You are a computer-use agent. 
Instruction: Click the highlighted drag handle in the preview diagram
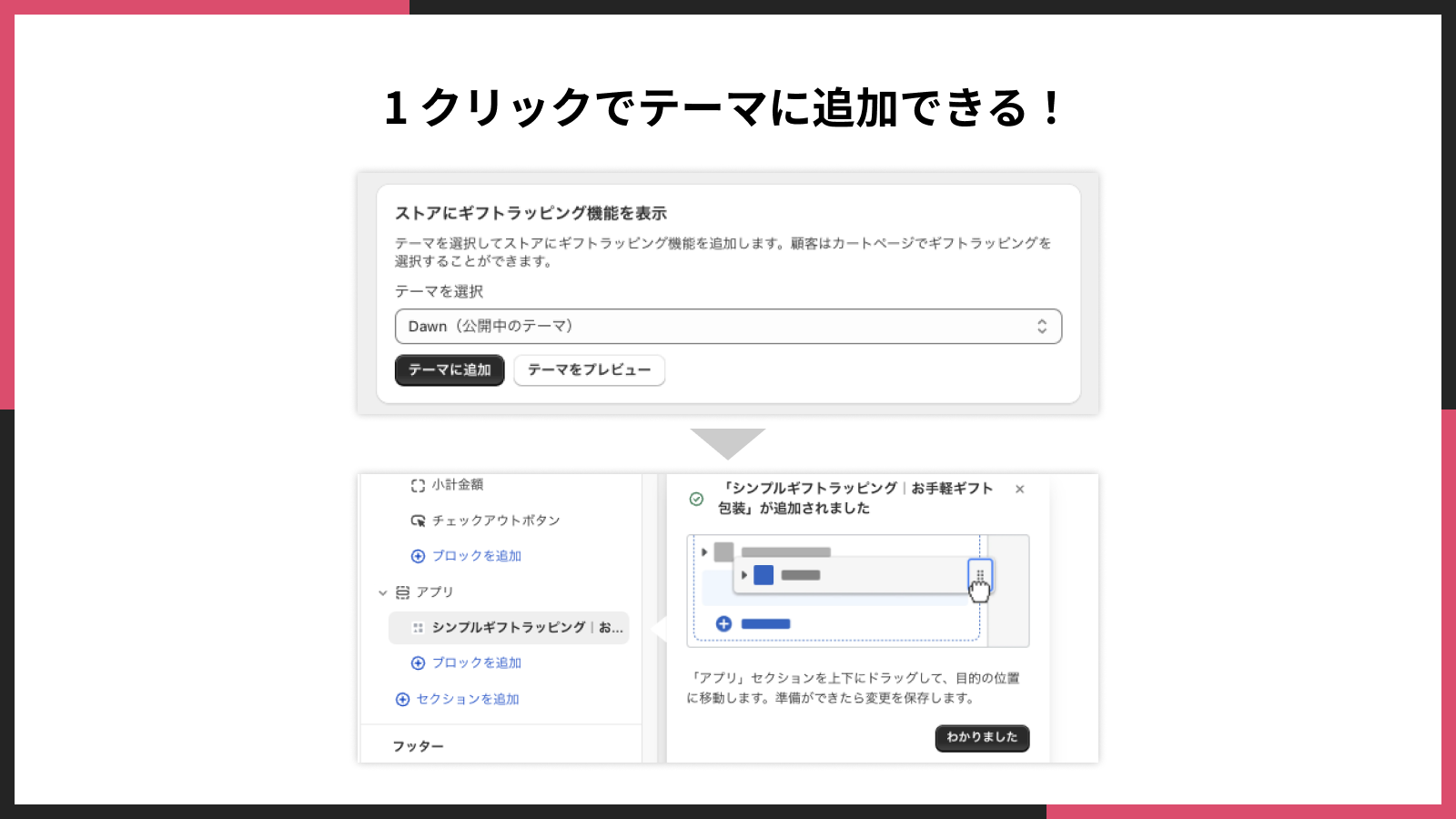(x=980, y=575)
